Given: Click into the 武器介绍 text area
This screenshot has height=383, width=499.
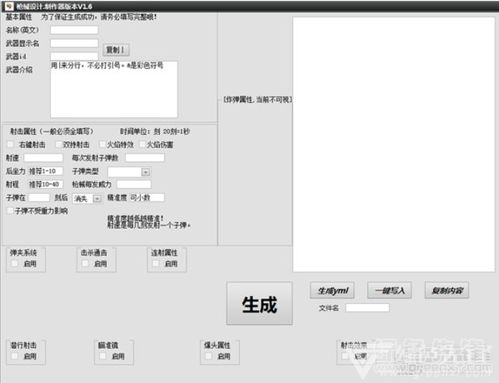Looking at the screenshot, I should coord(114,89).
